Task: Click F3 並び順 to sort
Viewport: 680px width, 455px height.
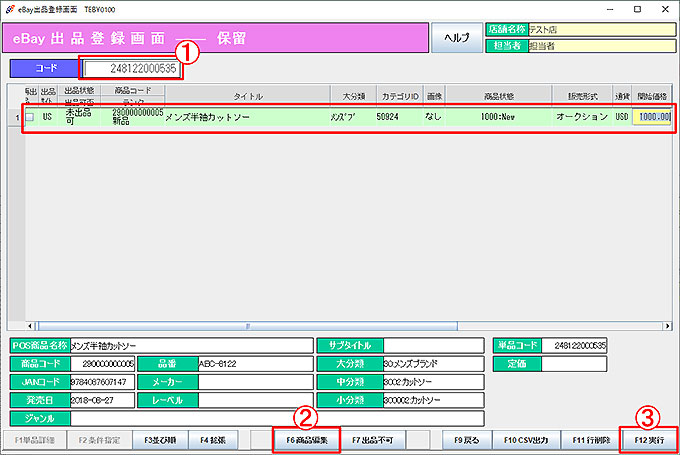Action: coord(159,439)
